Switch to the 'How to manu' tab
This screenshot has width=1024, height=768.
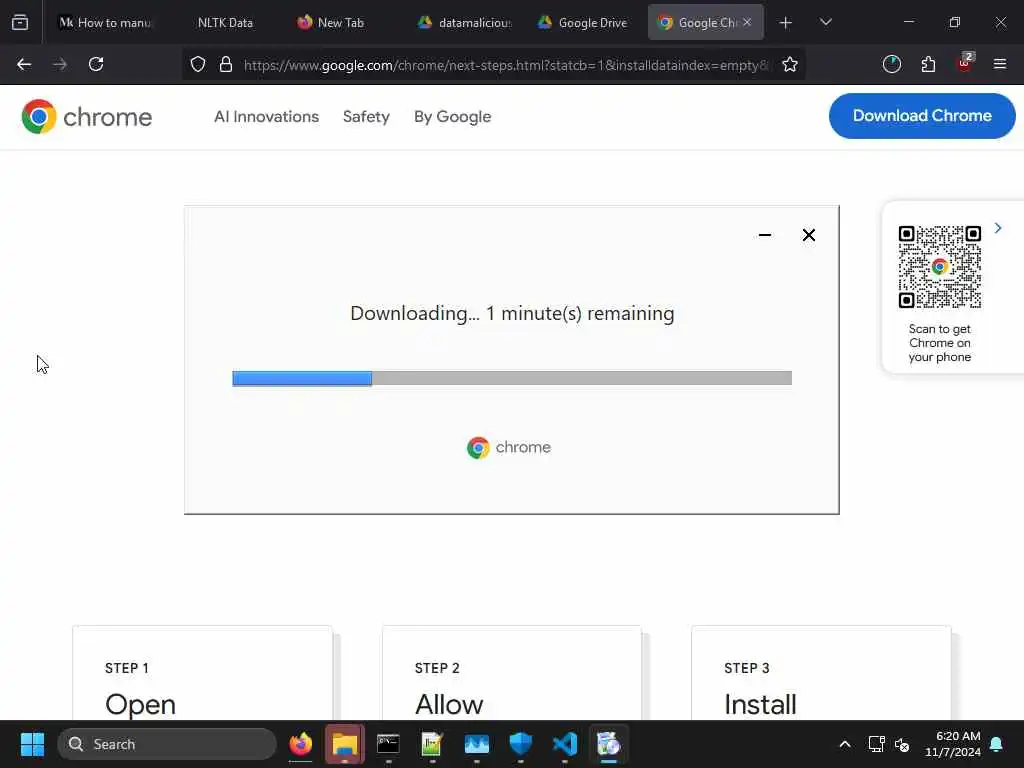(104, 22)
